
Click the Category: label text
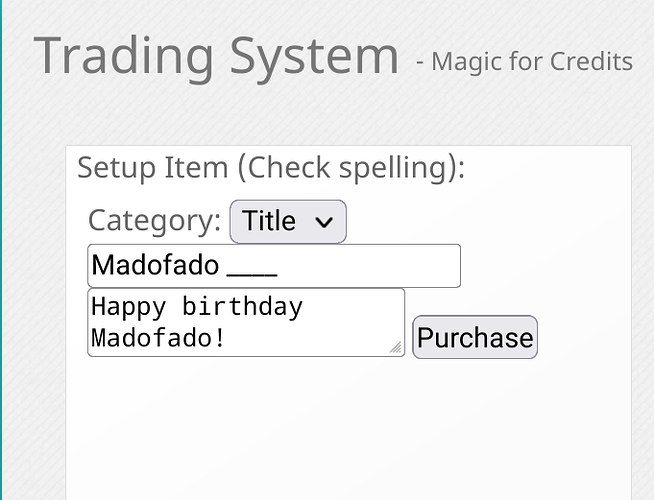click(154, 221)
